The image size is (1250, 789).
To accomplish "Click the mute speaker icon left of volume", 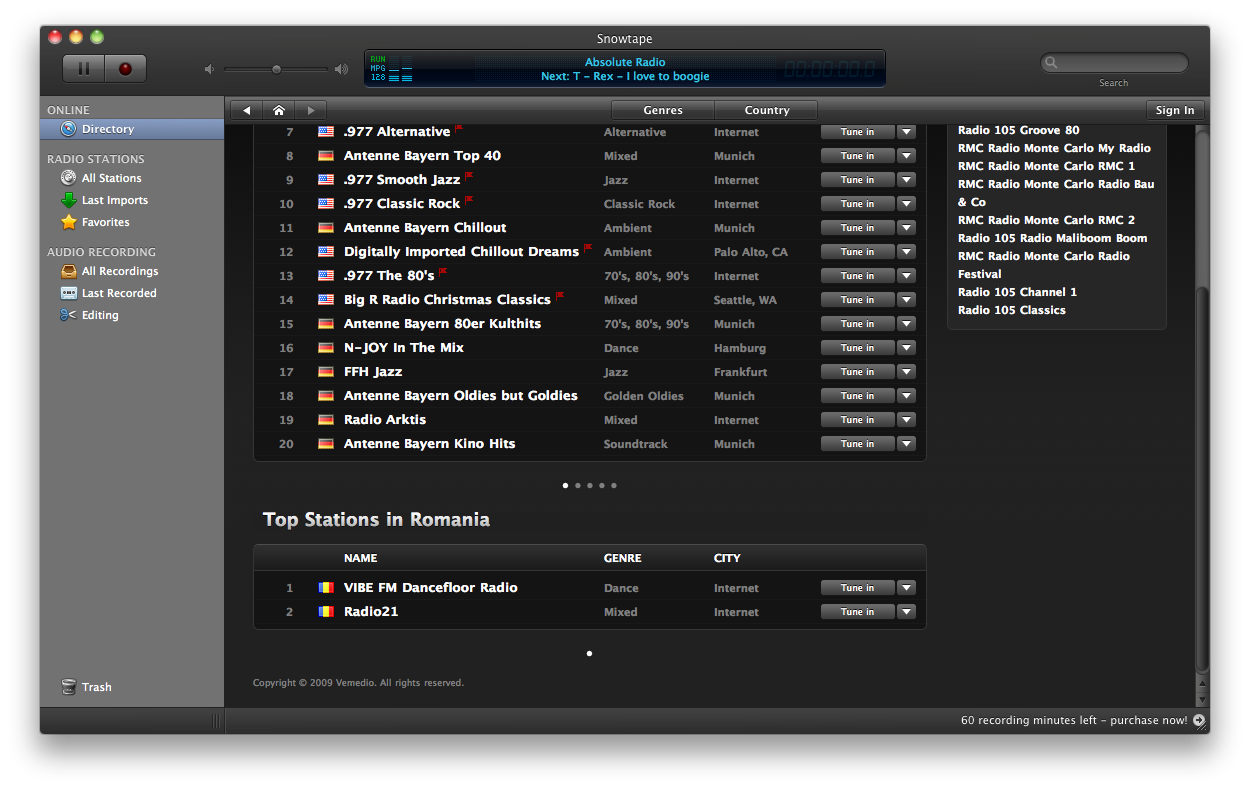I will pos(209,69).
